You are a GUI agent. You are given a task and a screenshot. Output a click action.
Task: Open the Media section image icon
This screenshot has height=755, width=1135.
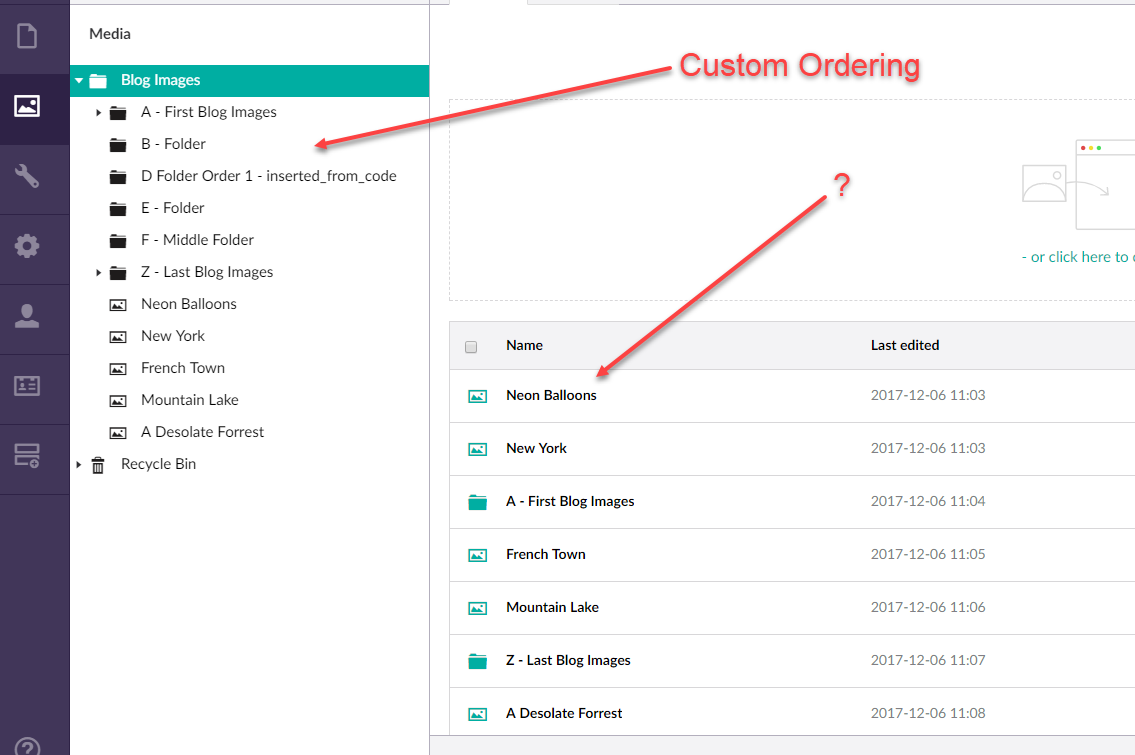click(x=27, y=106)
